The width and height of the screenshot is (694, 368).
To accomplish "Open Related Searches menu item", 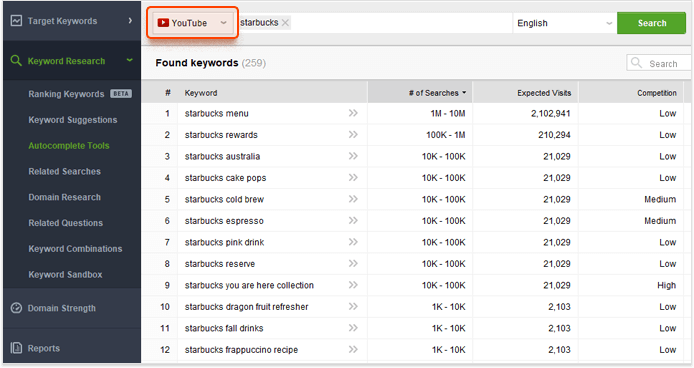I will point(64,171).
